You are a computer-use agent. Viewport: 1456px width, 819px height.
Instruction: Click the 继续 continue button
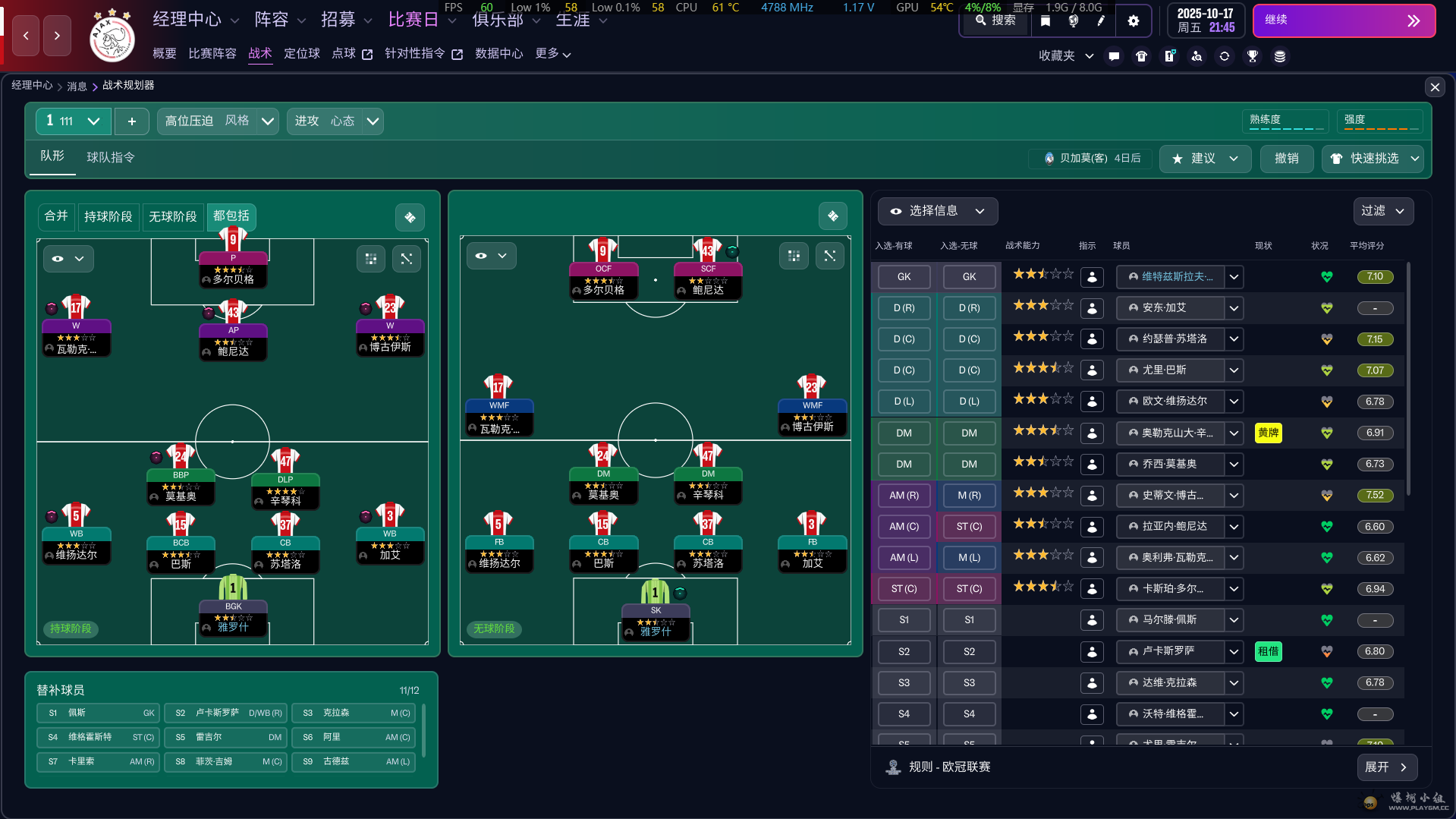pyautogui.click(x=1344, y=20)
